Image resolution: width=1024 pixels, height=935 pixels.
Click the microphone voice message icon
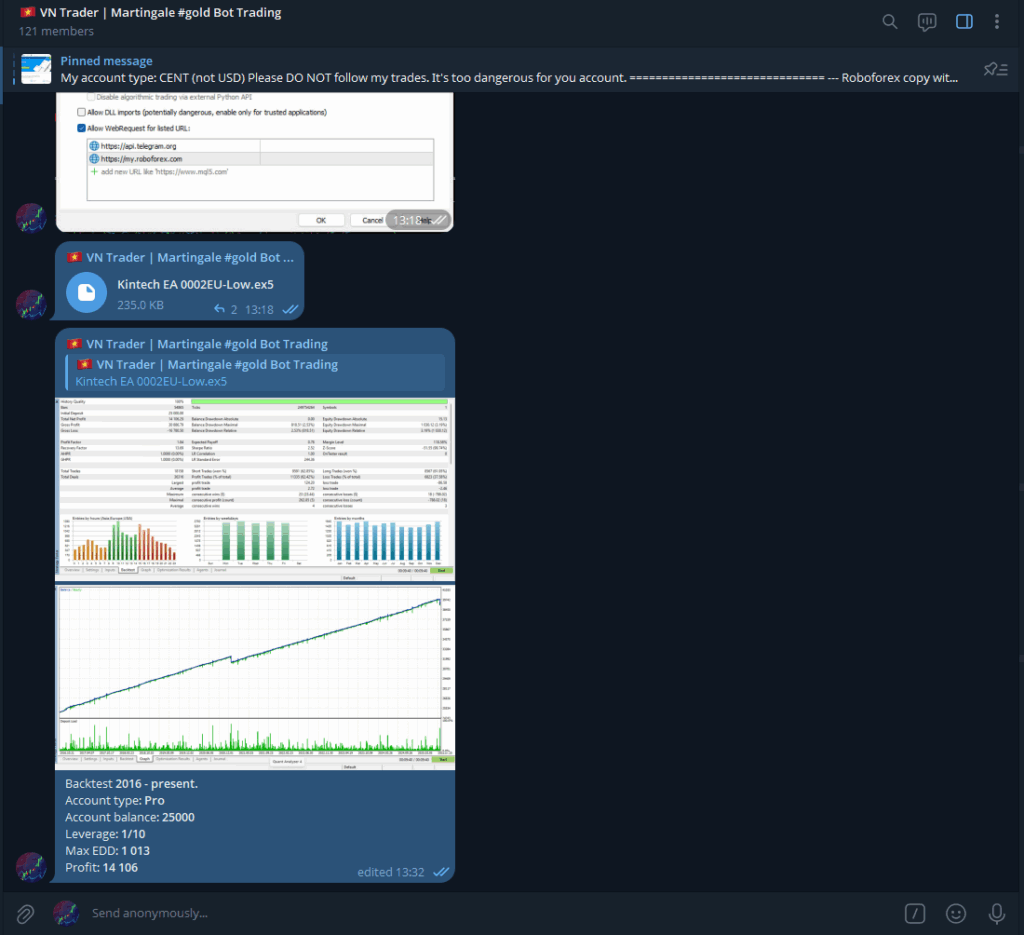(x=996, y=913)
